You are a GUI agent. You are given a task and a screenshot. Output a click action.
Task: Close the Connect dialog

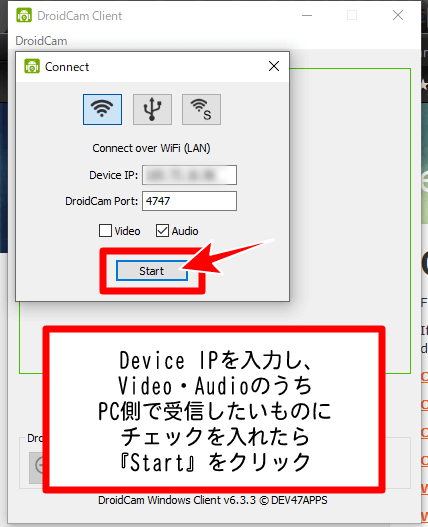(274, 66)
